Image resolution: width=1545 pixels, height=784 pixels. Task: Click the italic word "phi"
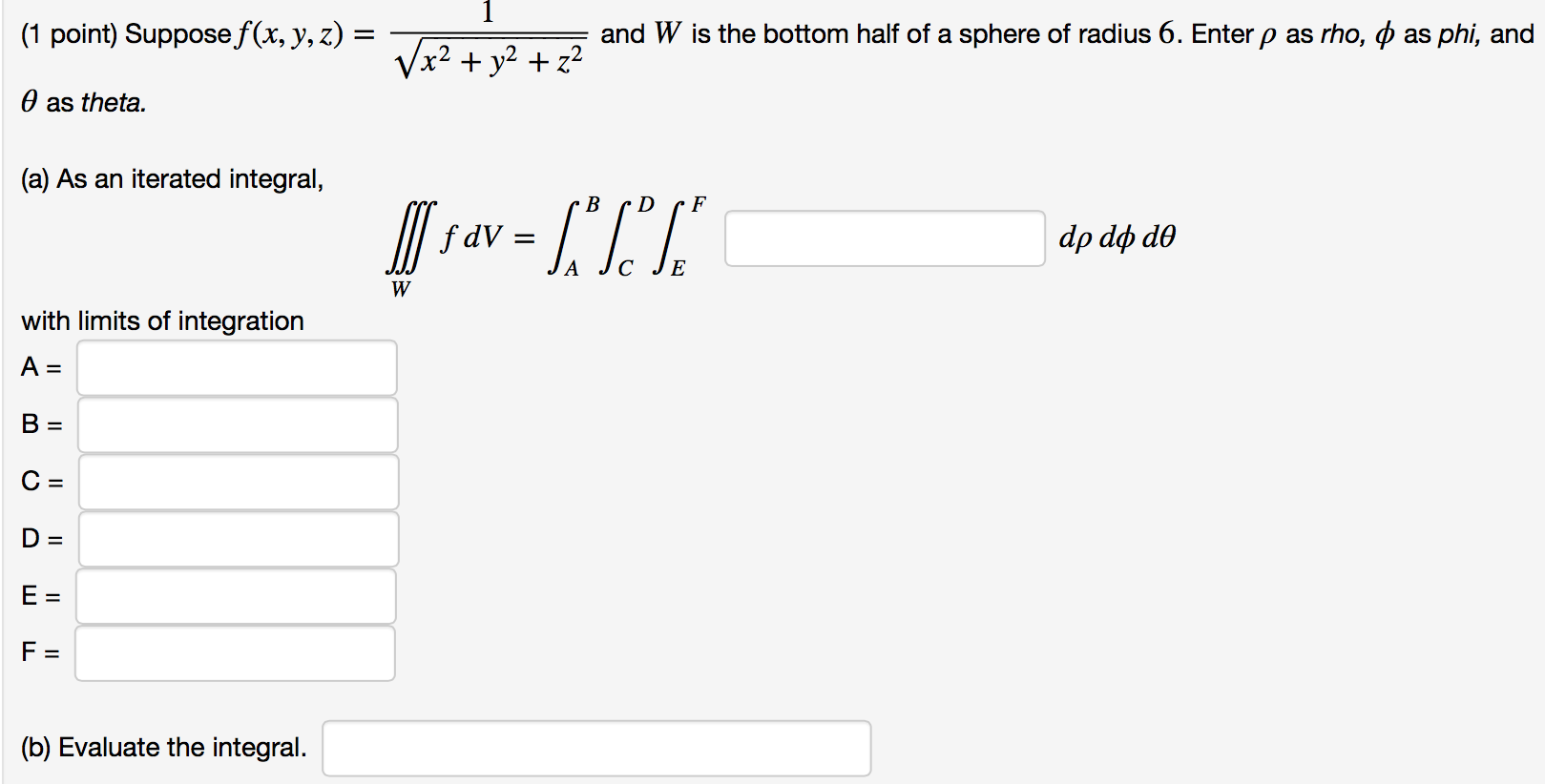click(1457, 35)
